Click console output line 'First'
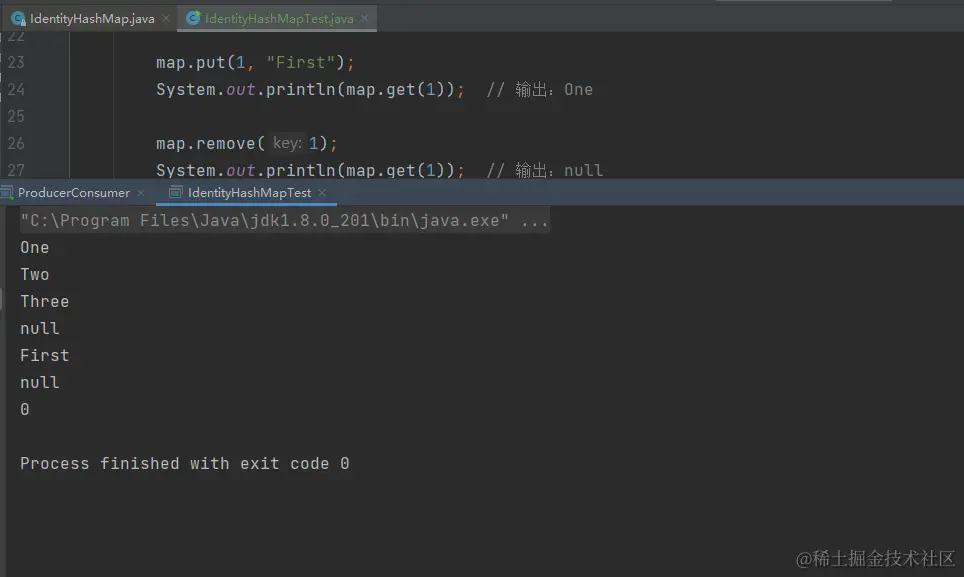The width and height of the screenshot is (964, 577). click(x=44, y=356)
